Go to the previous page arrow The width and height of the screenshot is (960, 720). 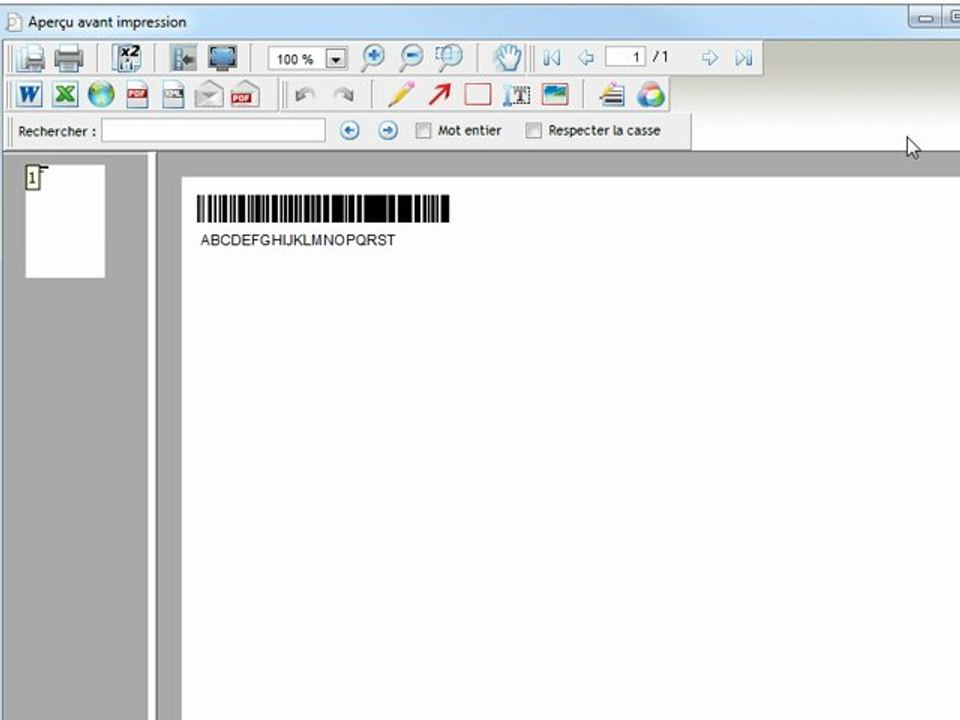pos(586,58)
